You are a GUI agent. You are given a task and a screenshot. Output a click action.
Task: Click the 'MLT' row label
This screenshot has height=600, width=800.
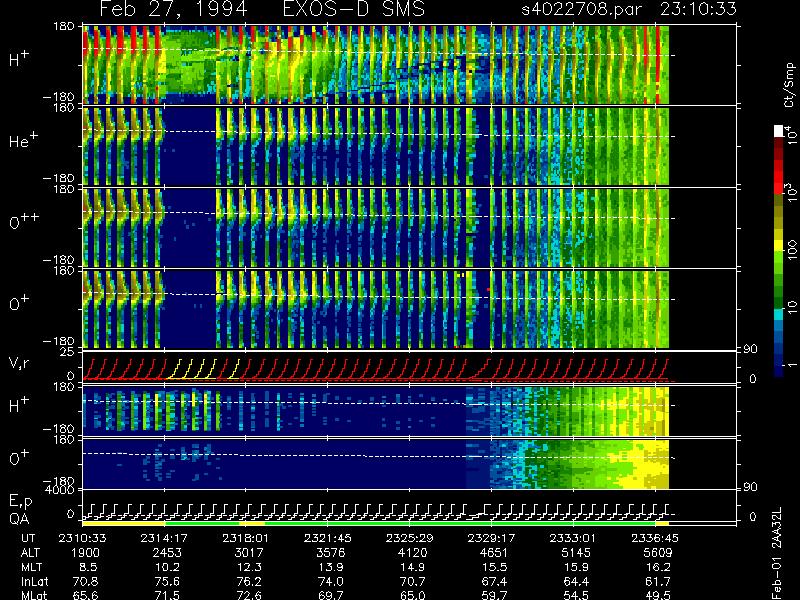(31, 567)
